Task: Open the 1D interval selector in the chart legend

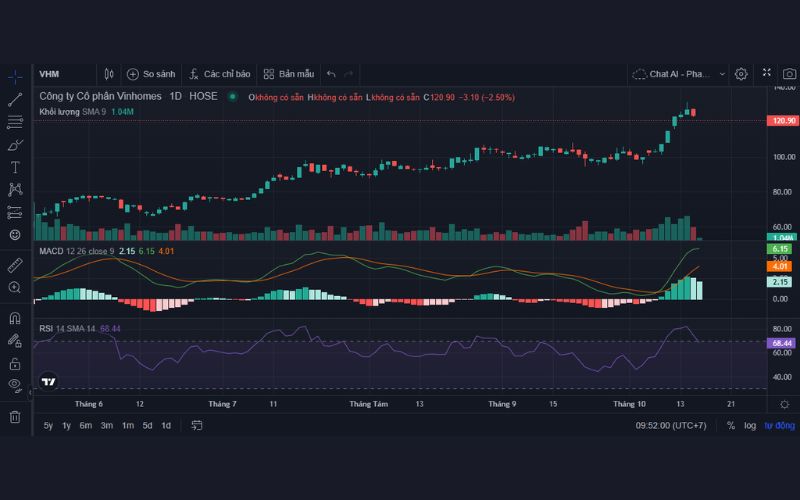Action: tap(176, 96)
